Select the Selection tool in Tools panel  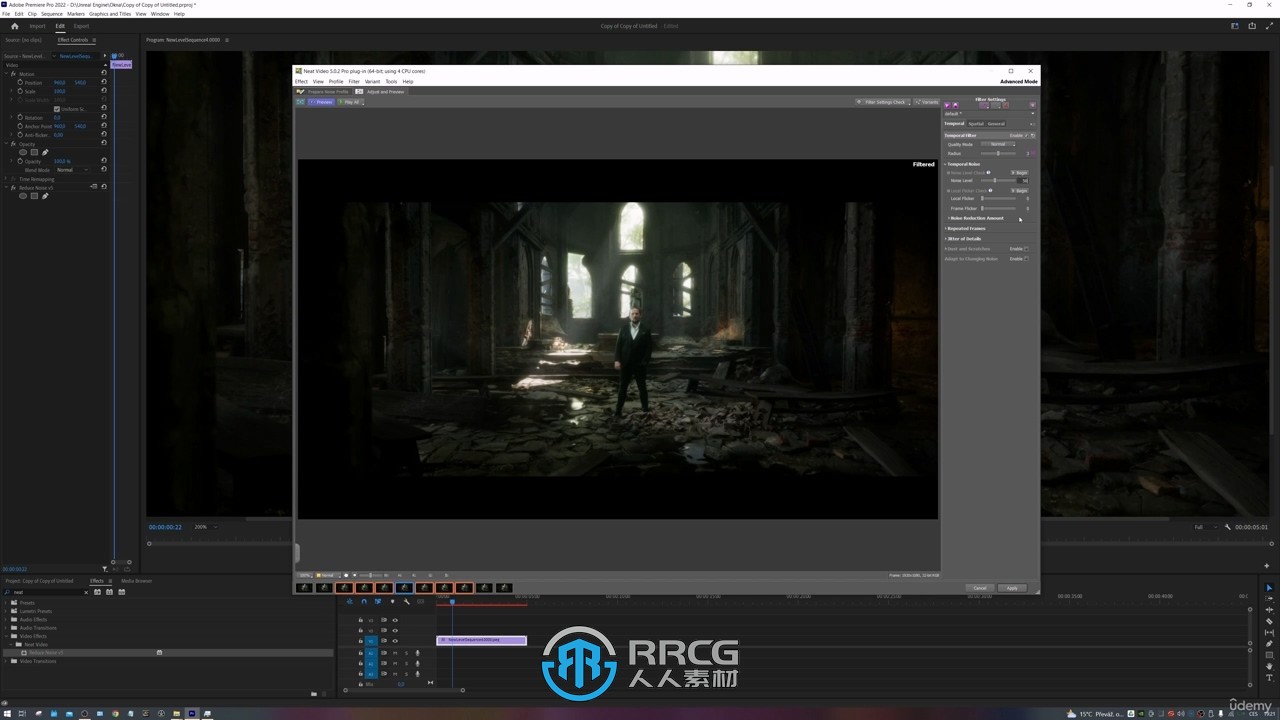[x=1269, y=587]
